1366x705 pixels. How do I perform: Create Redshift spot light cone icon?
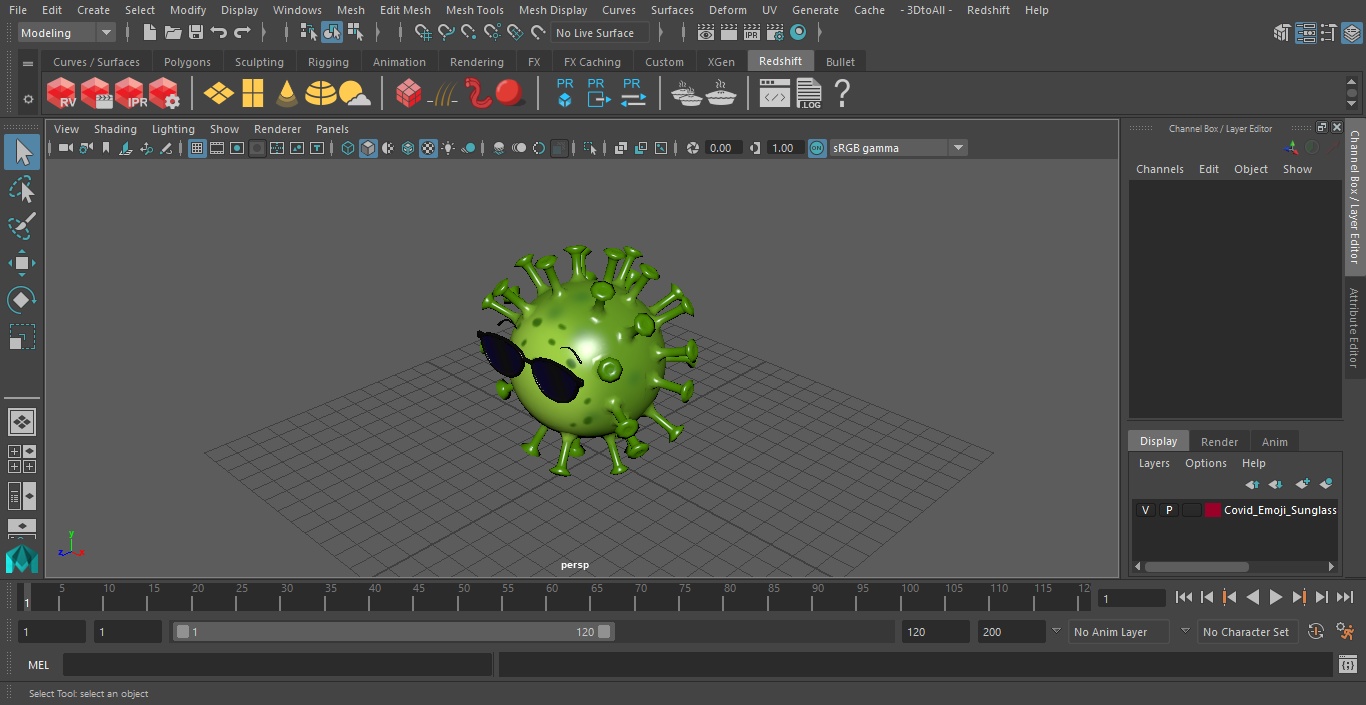287,94
